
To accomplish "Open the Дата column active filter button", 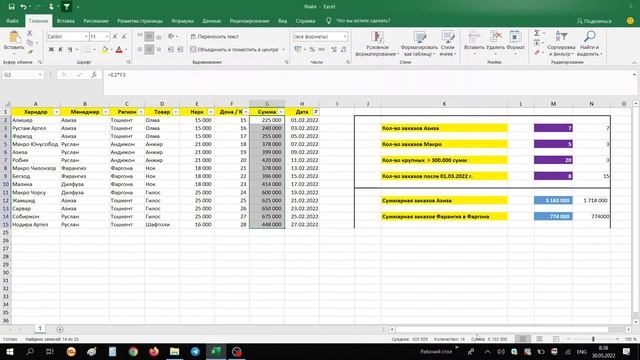I will tap(316, 112).
